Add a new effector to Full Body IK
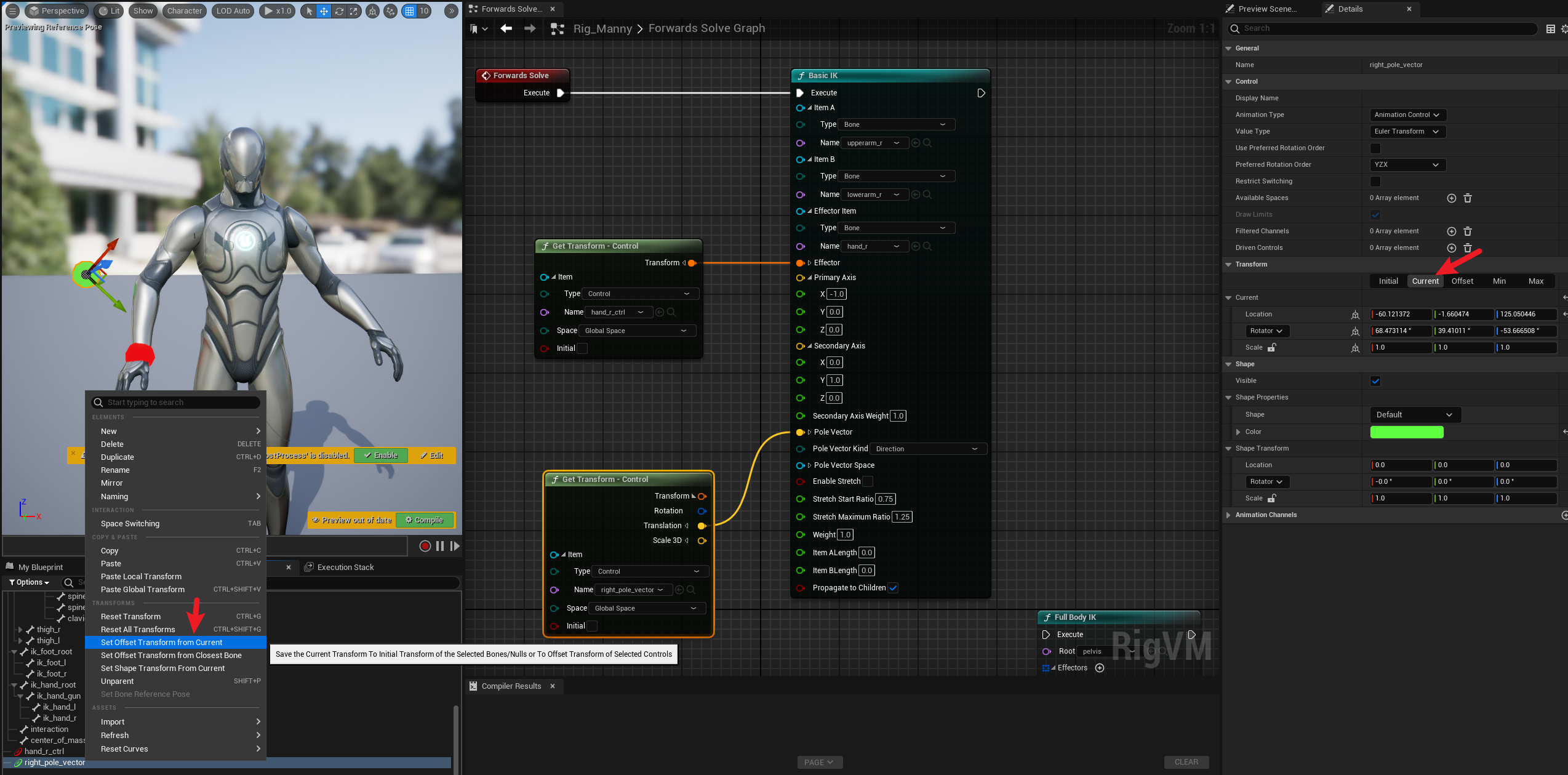Image resolution: width=1568 pixels, height=775 pixels. (1100, 668)
